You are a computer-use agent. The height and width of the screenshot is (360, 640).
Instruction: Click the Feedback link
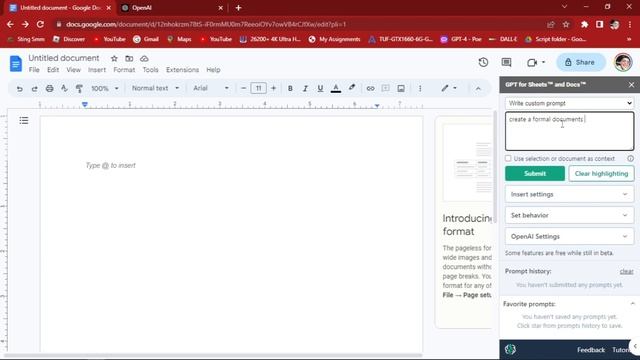click(591, 350)
